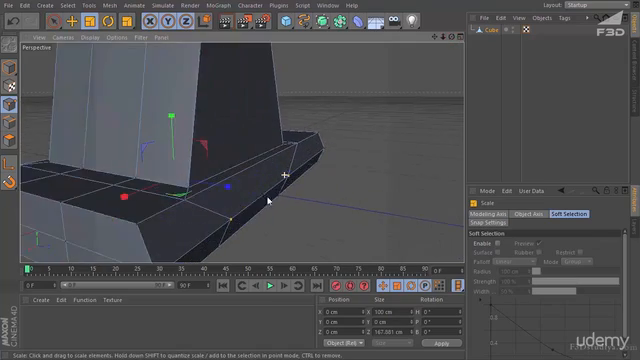This screenshot has height=360, width=640.
Task: Adjust the Strength slider
Action: [x=575, y=281]
